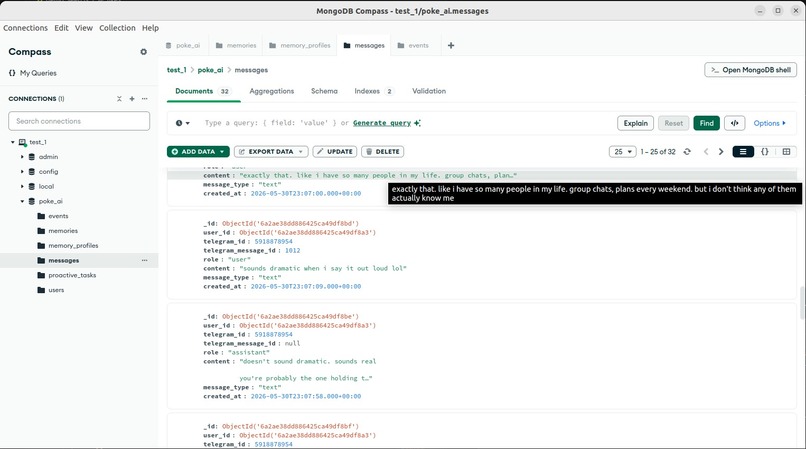Switch to table view of documents
Image resolution: width=806 pixels, height=449 pixels.
(786, 152)
